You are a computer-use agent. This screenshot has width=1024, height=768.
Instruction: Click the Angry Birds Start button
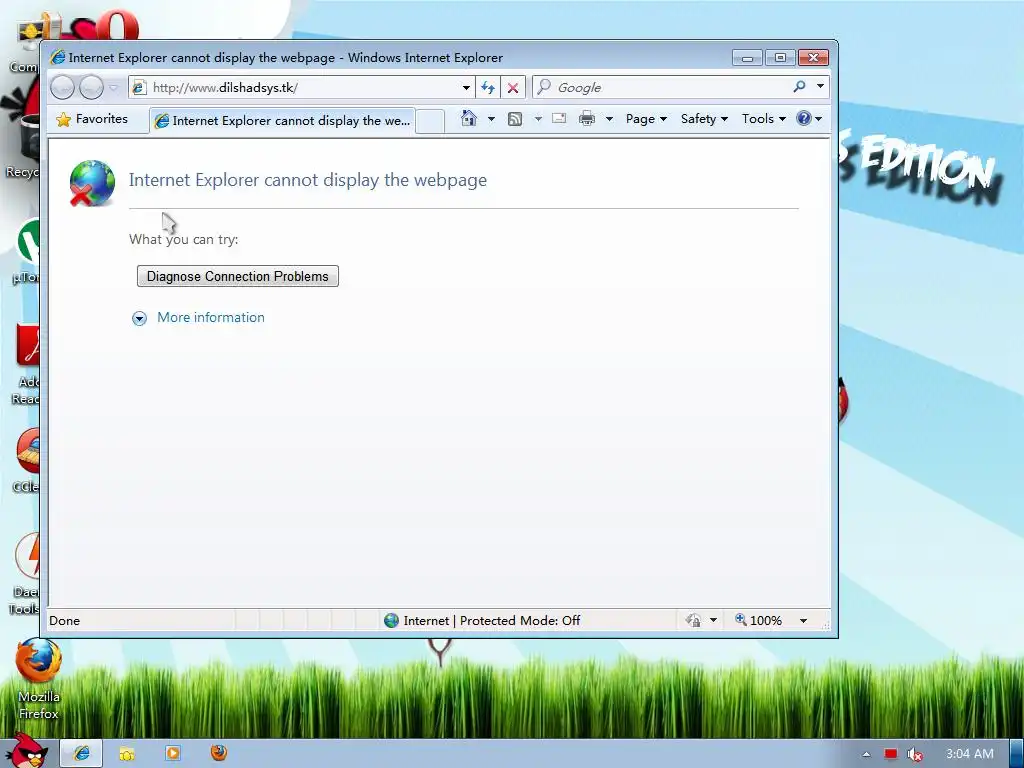pos(26,751)
